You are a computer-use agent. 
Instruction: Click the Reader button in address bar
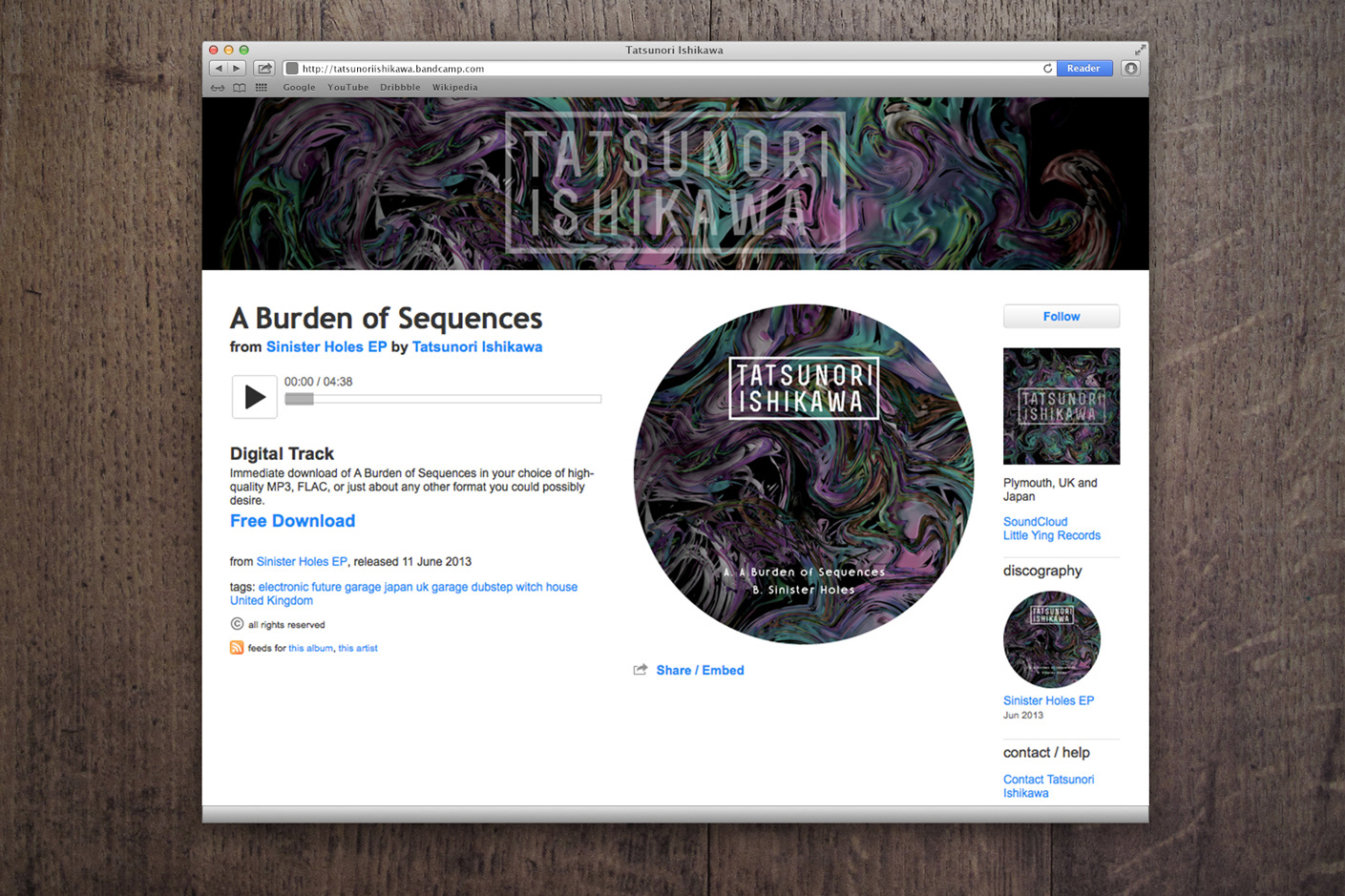[1083, 69]
